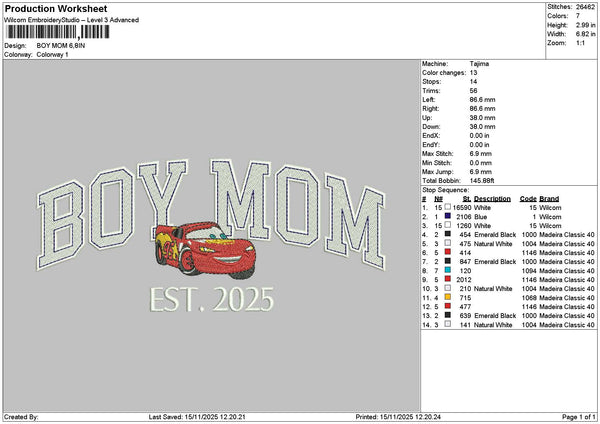Screen dimensions: 600x424
Task: Click the "Colorway 1" value
Action: click(x=52, y=55)
